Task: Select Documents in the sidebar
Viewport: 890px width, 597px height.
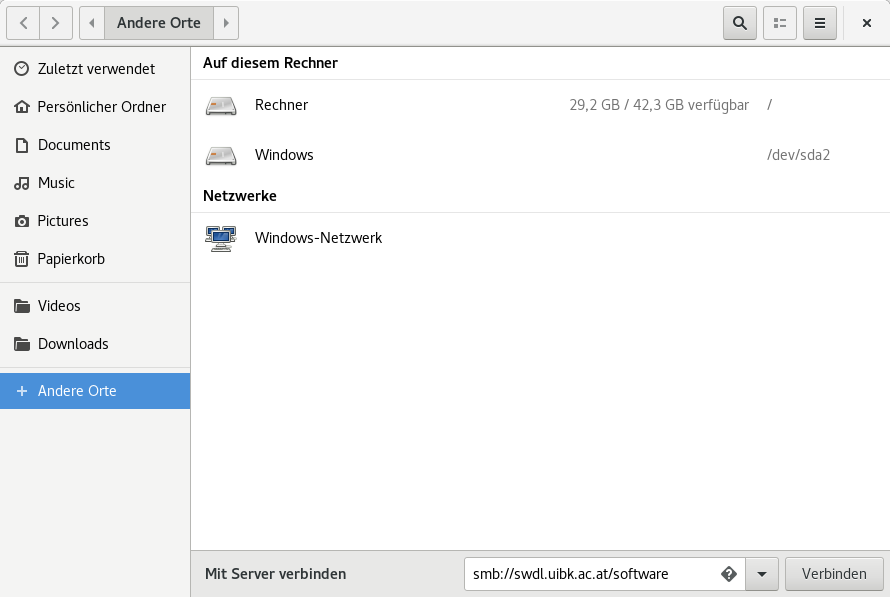Action: [74, 145]
